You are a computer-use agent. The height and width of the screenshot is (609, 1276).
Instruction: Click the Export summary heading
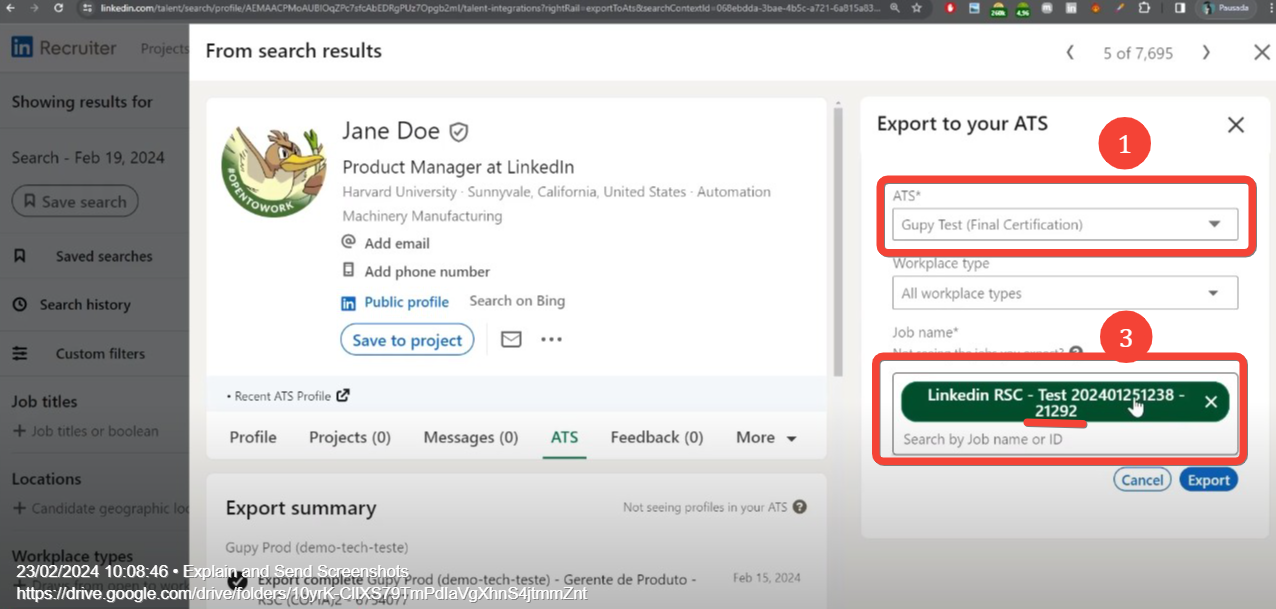[301, 508]
